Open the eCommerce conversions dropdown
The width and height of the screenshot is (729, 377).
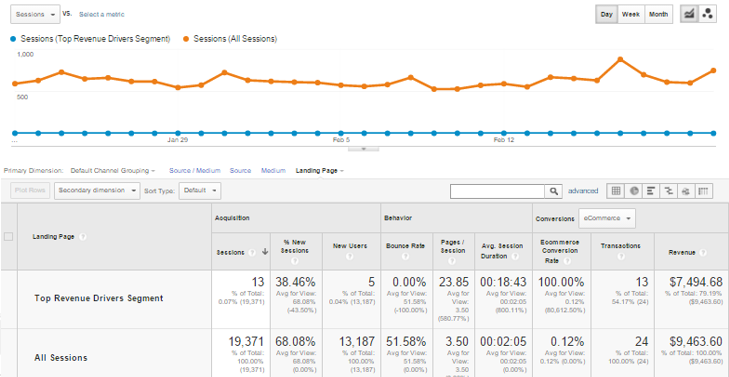coord(607,218)
